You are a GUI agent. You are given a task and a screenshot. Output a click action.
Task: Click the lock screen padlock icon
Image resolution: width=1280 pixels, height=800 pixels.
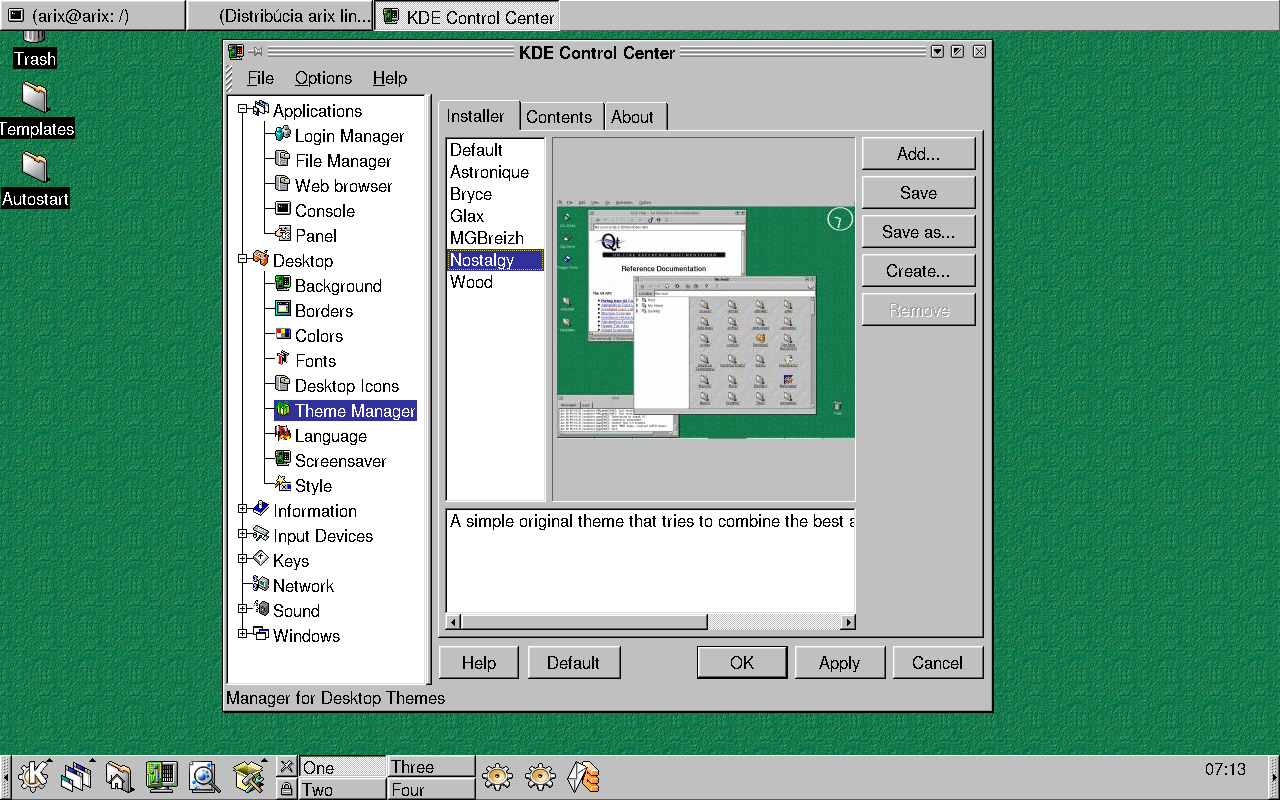[286, 789]
